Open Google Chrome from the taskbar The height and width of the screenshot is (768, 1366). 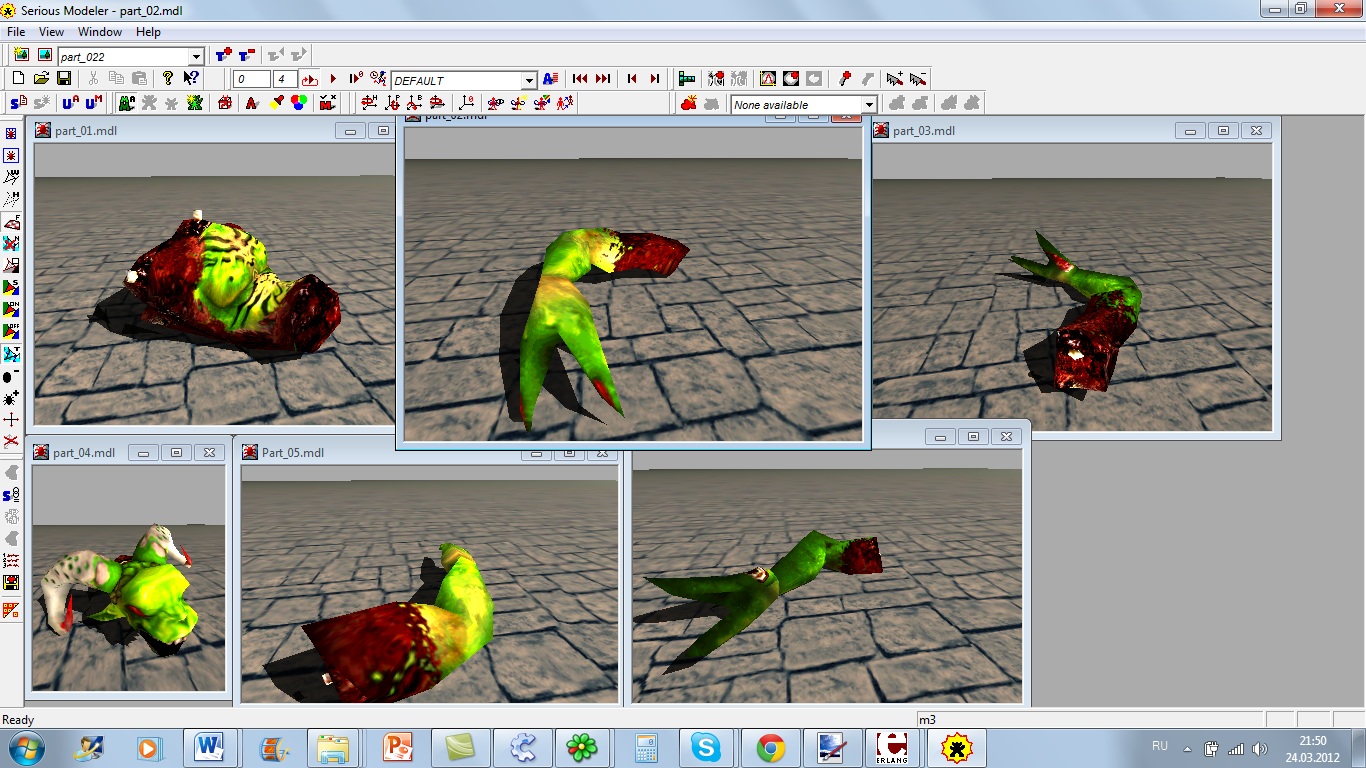point(770,748)
